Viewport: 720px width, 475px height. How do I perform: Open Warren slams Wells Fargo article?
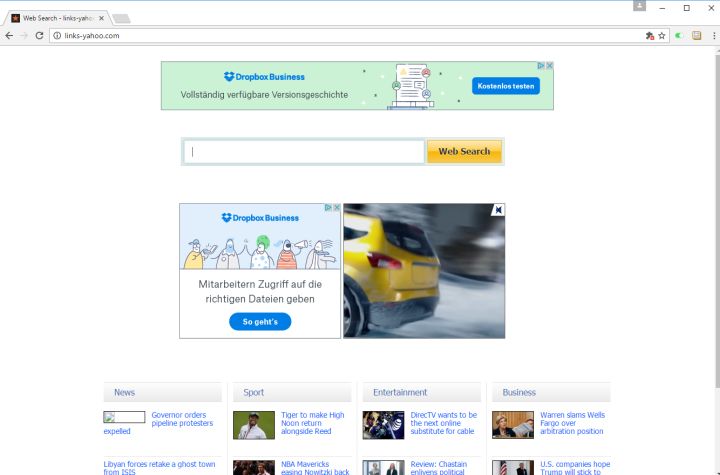pyautogui.click(x=572, y=423)
